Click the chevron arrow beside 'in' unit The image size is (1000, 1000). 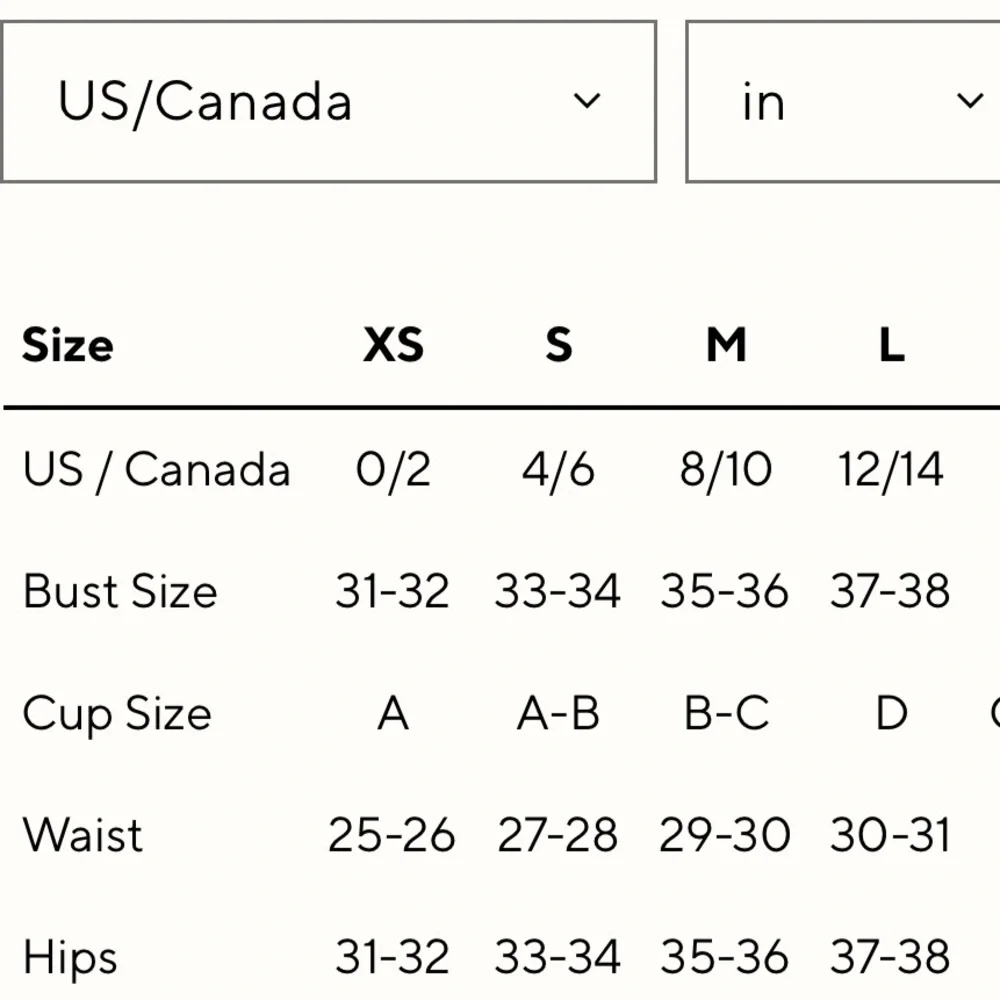(x=970, y=101)
